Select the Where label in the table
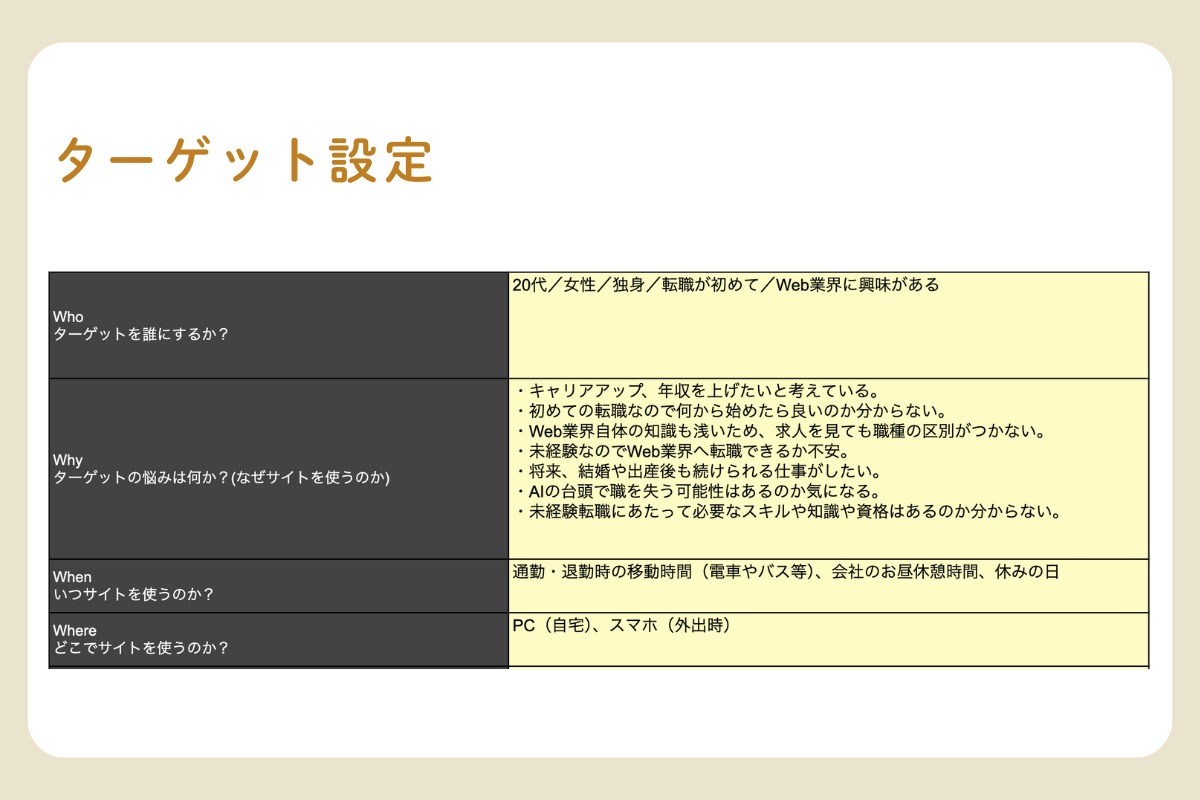The width and height of the screenshot is (1200, 800). [x=75, y=630]
